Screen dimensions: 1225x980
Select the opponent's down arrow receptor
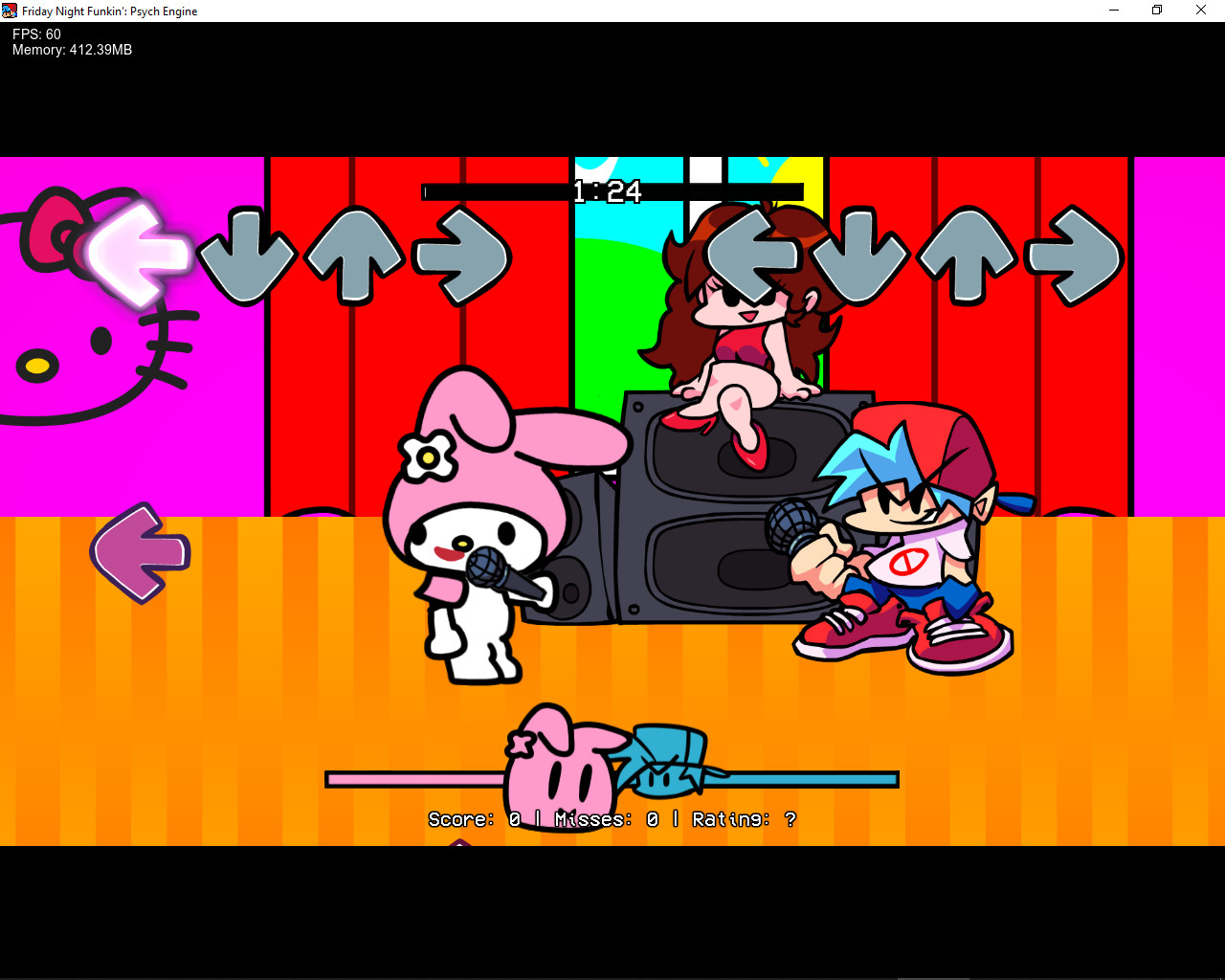pos(246,256)
